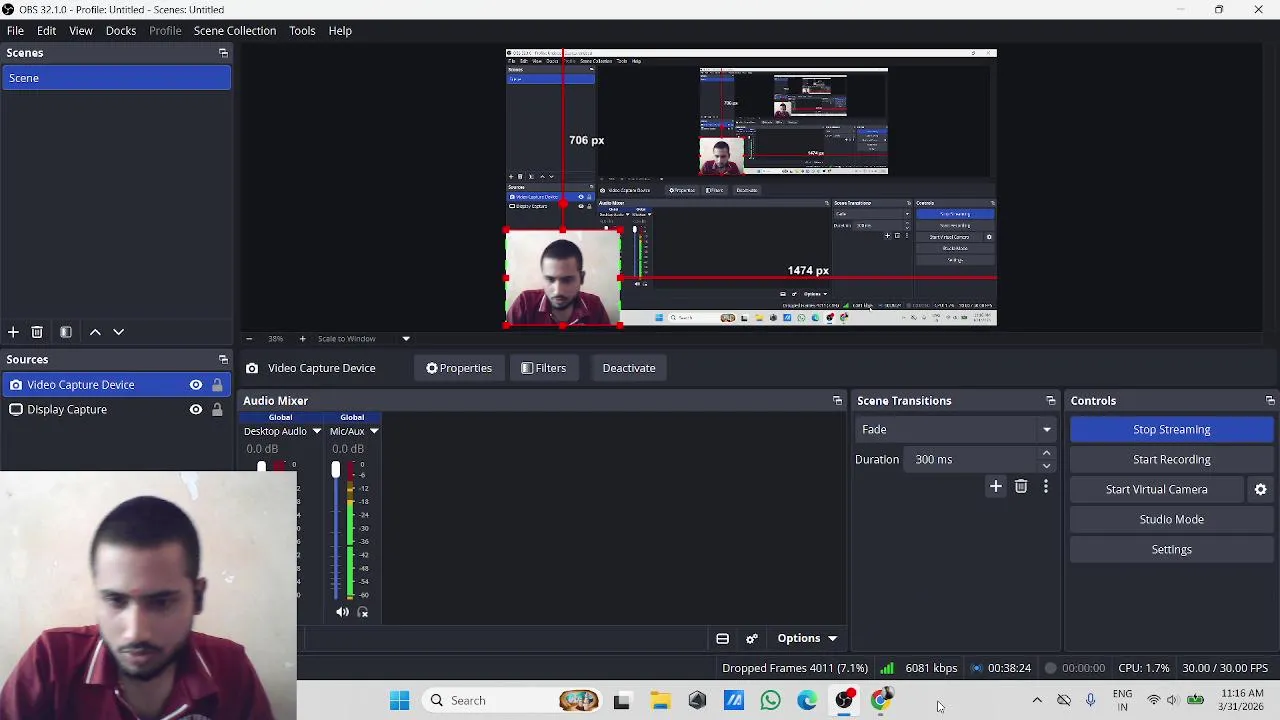Lock the Display Capture source
This screenshot has height=720, width=1280.
[217, 410]
